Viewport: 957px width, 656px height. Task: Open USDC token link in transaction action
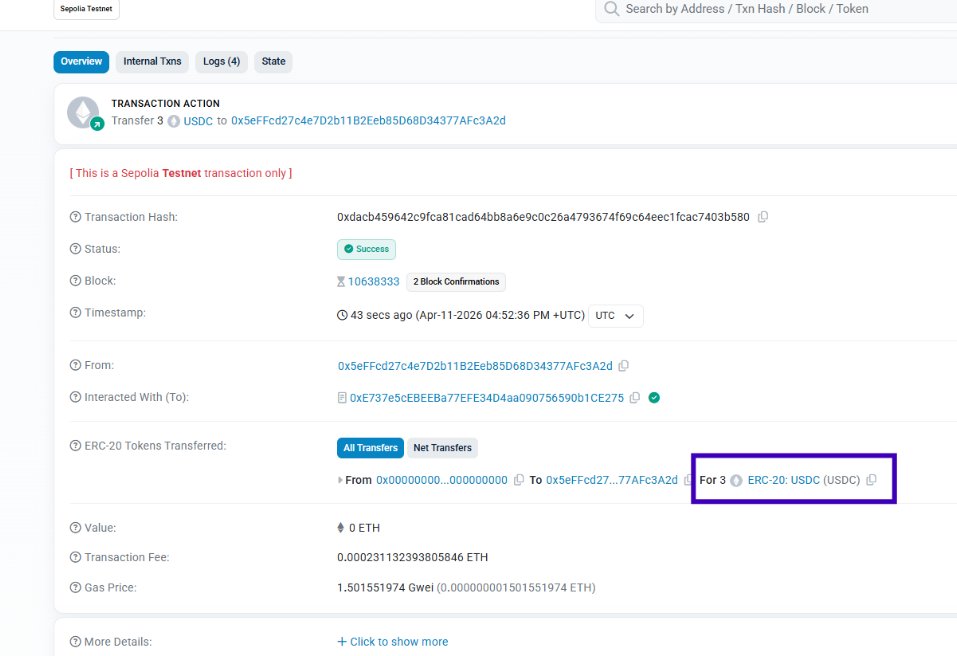pyautogui.click(x=198, y=121)
